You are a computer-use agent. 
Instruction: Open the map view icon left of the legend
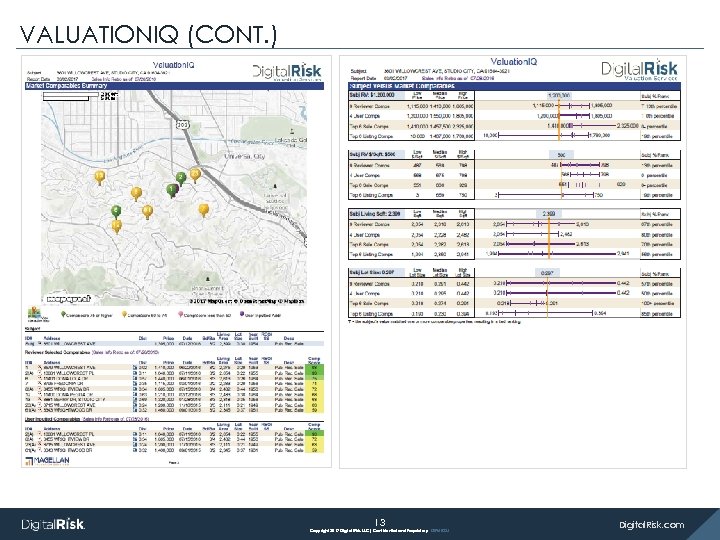[x=35, y=314]
